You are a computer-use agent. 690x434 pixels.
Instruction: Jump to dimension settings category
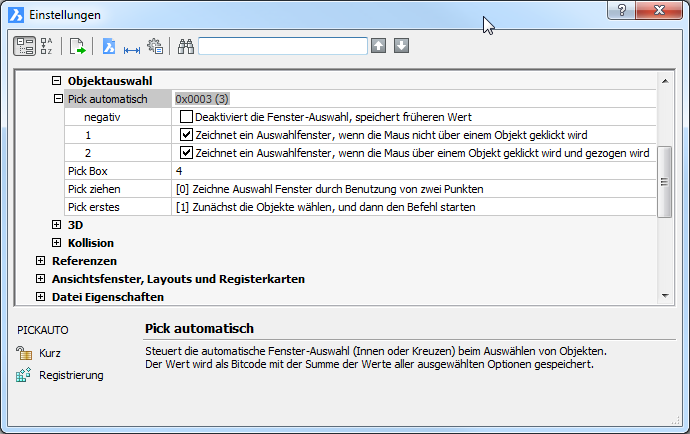click(x=131, y=46)
